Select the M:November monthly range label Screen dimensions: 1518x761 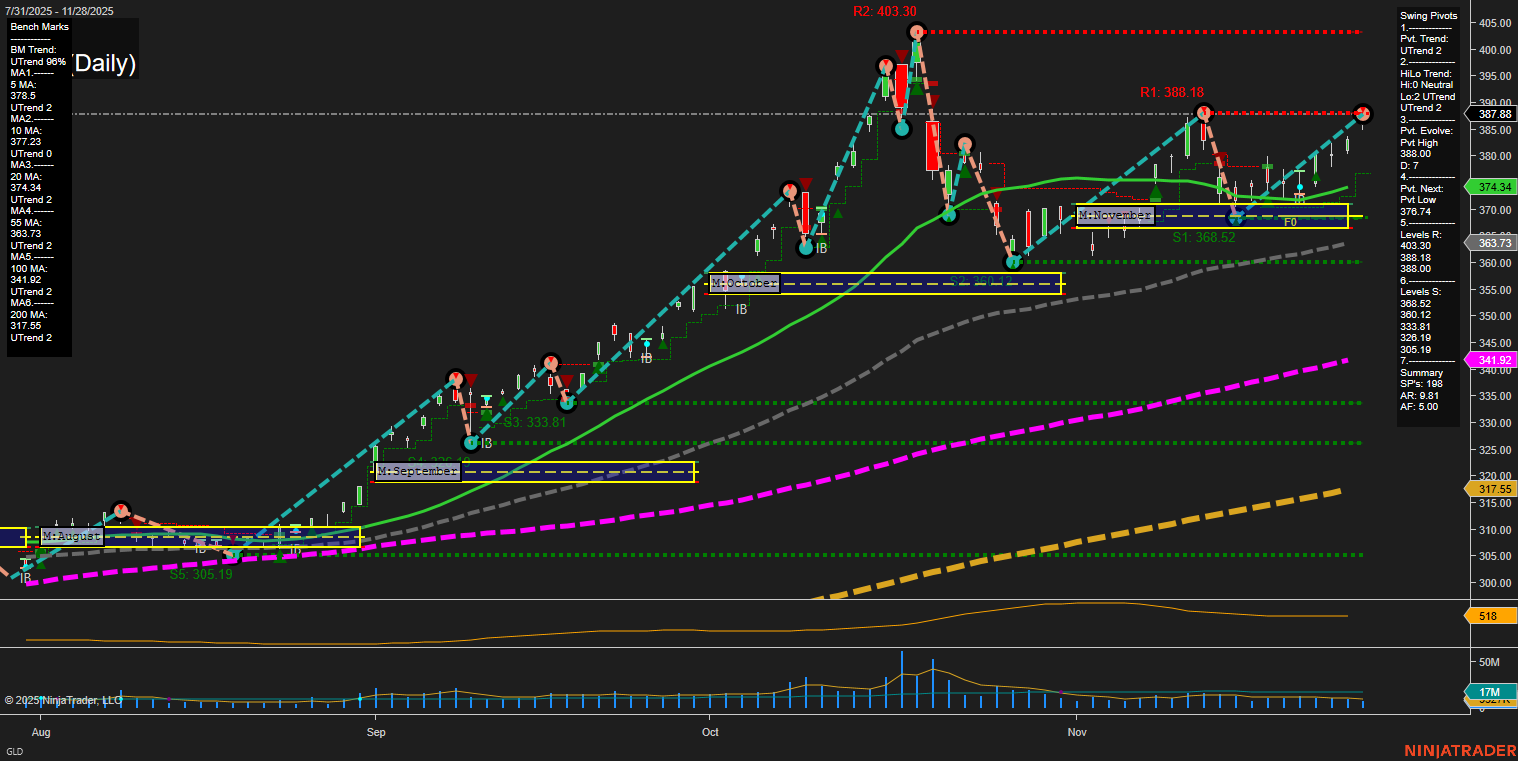tap(1115, 215)
